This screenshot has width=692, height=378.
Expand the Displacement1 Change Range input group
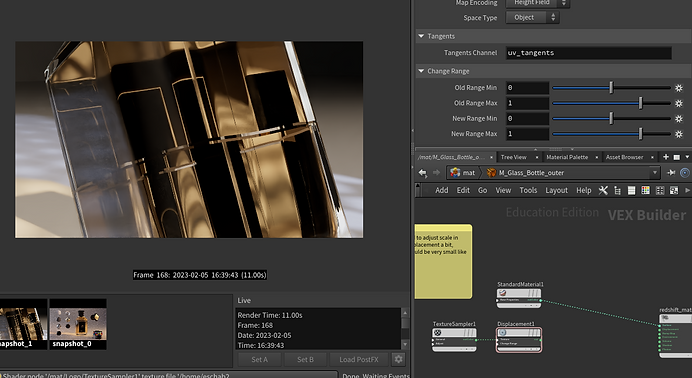[498, 343]
